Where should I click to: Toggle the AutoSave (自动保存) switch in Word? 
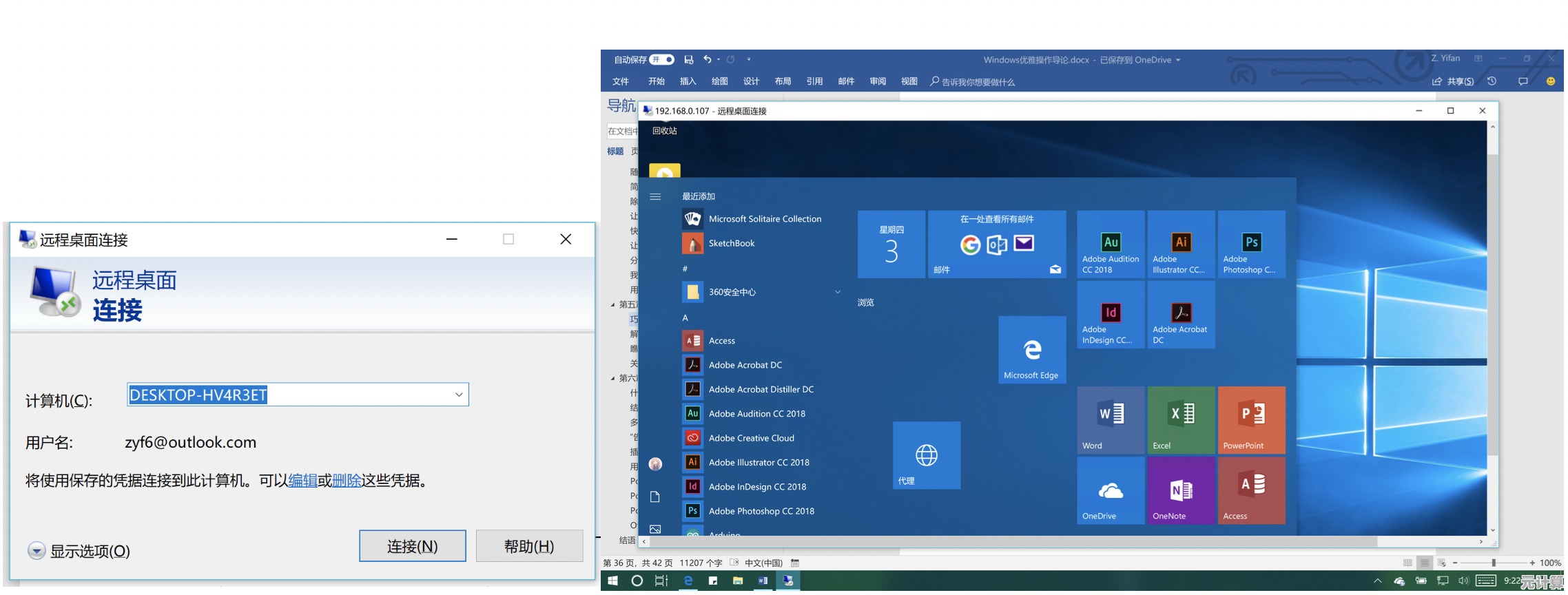point(662,60)
